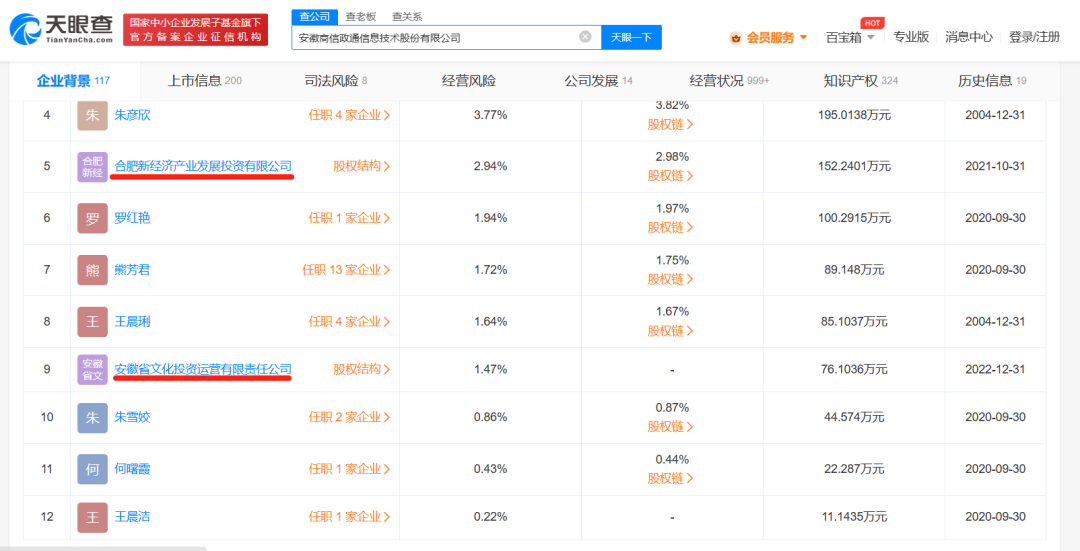
Task: Click the crown icon beside 会员服务
Action: pos(736,38)
